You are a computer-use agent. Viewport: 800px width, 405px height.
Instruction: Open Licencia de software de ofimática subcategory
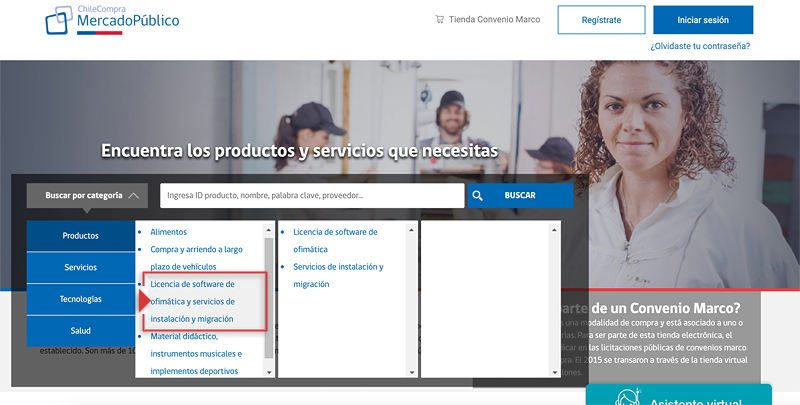coord(335,240)
